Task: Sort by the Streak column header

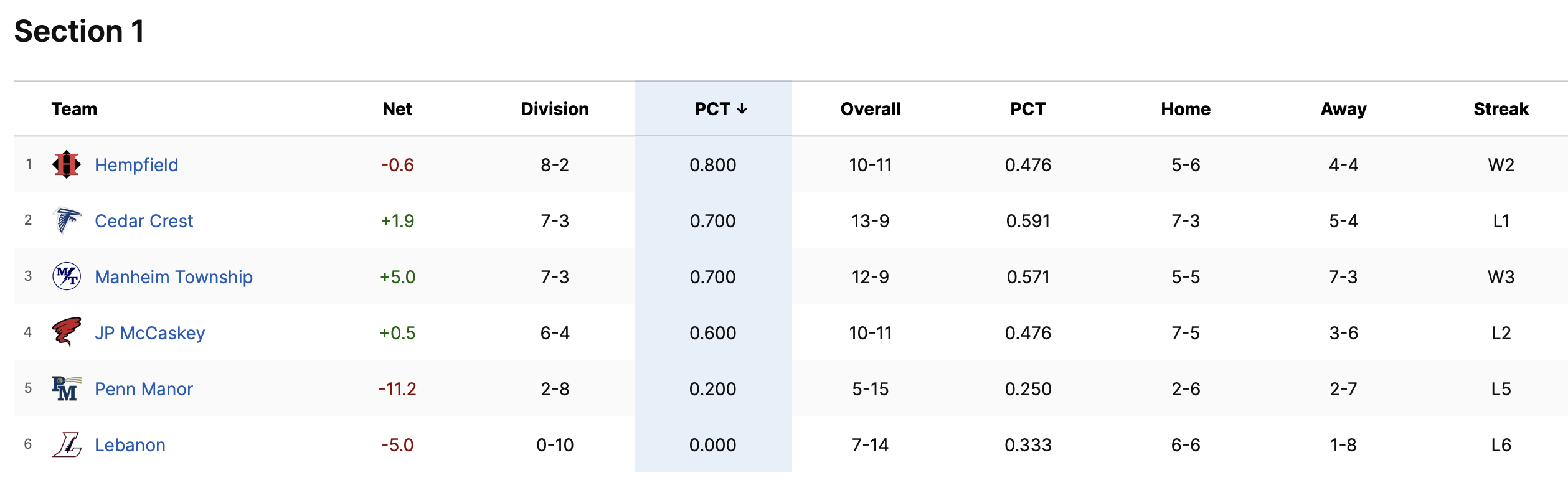Action: click(x=1501, y=109)
